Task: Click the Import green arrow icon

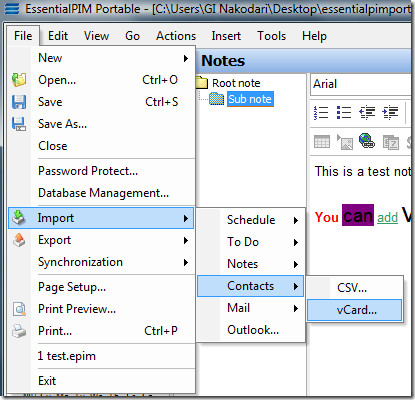Action: [19, 218]
